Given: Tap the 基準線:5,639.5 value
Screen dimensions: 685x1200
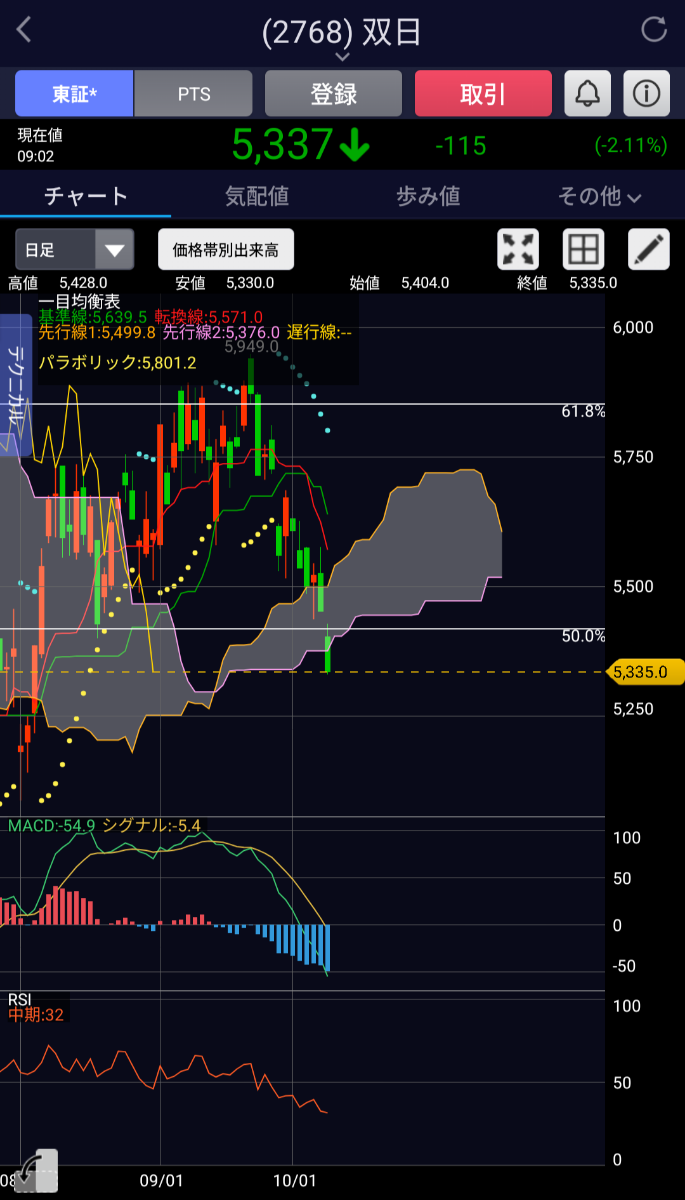Looking at the screenshot, I should [x=93, y=316].
